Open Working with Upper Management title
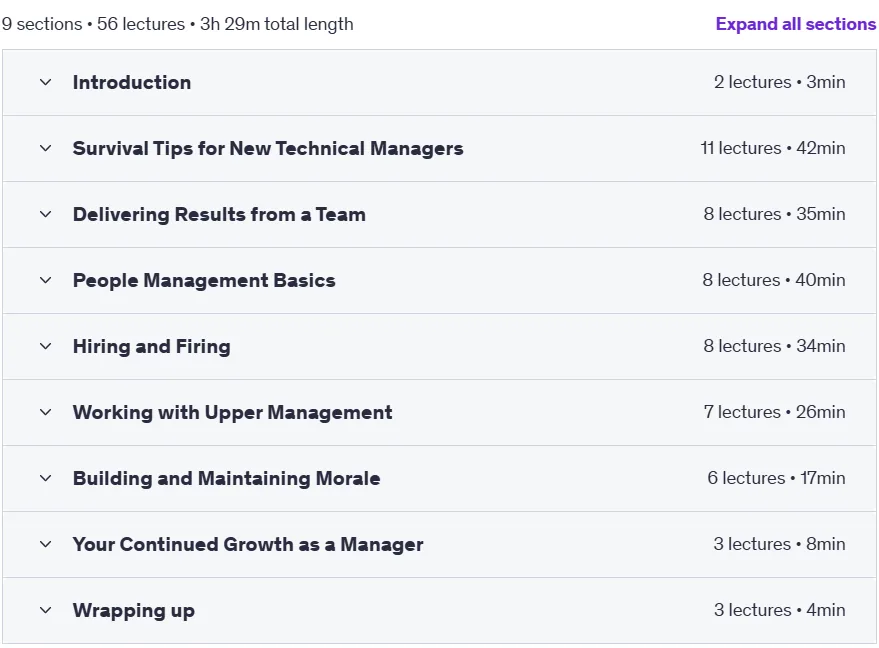 (x=233, y=412)
